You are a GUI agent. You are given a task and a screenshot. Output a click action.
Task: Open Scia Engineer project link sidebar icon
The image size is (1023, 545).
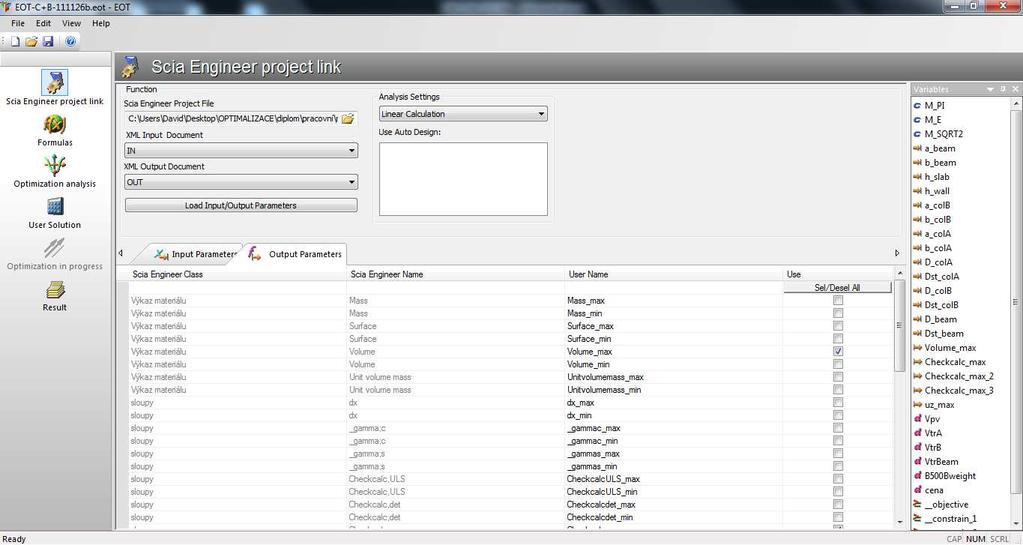pos(55,82)
